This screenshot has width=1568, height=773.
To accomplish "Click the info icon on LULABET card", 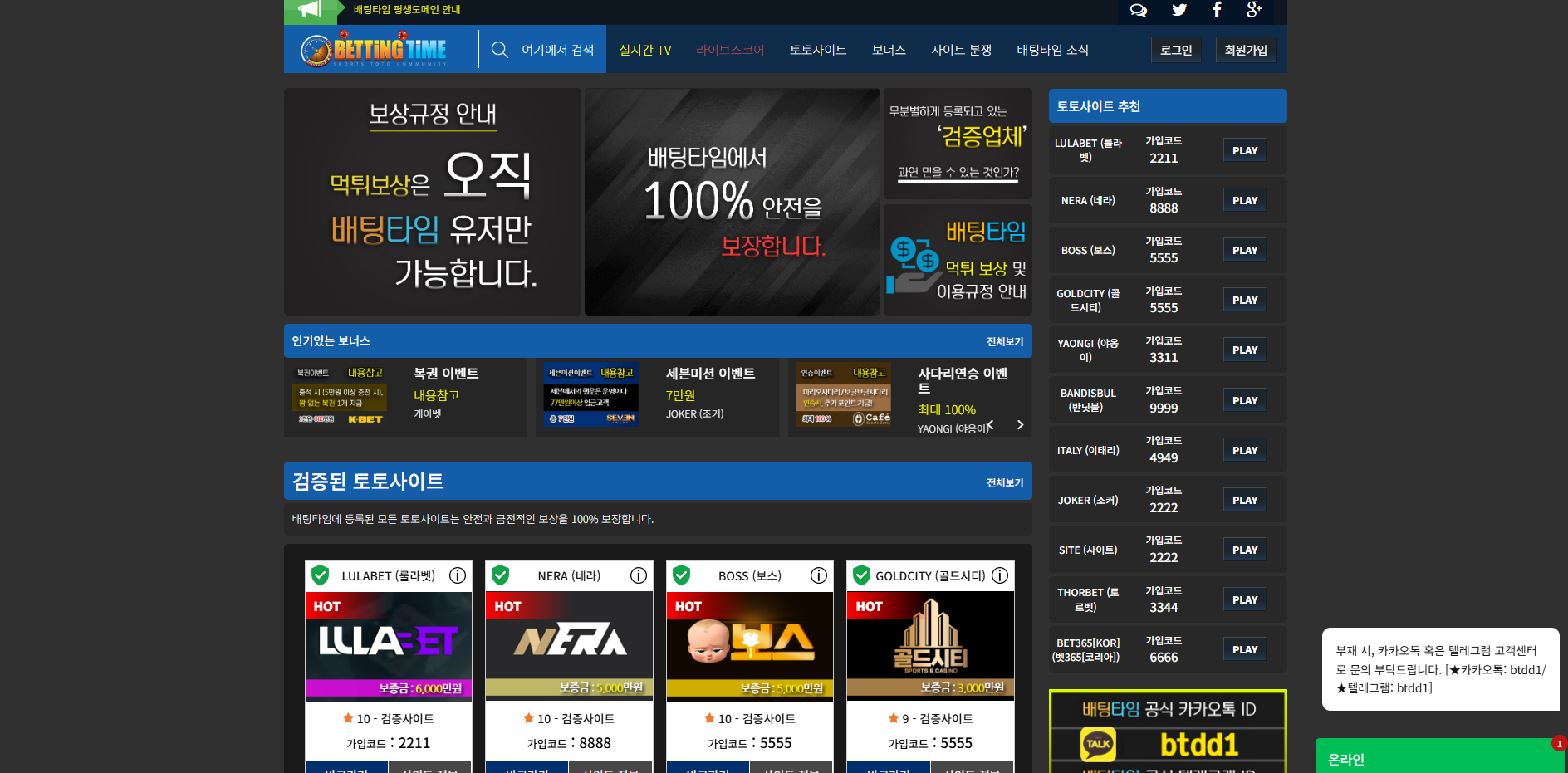I will click(x=458, y=575).
